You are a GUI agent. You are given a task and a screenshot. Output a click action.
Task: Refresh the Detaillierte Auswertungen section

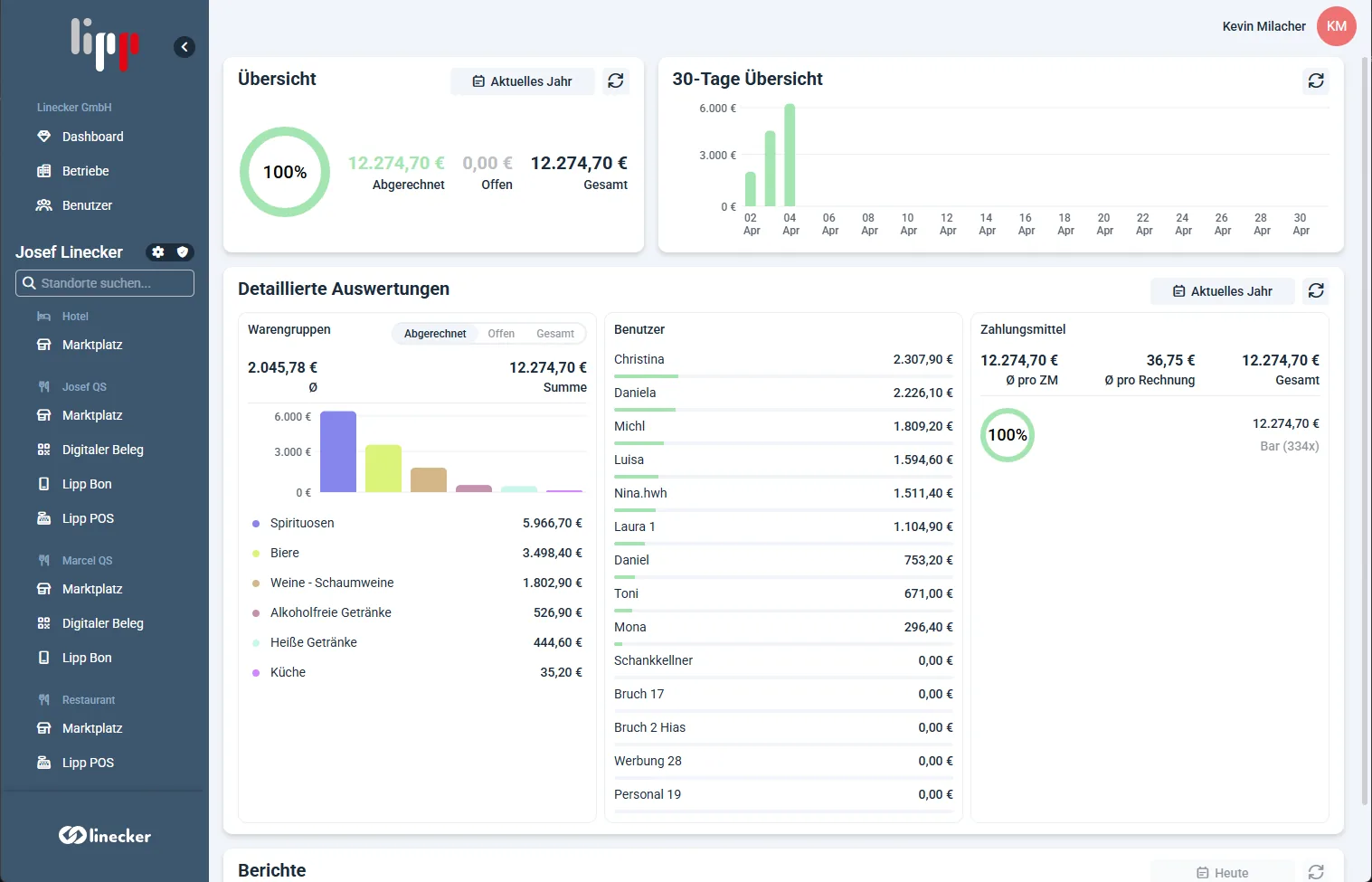point(1316,291)
